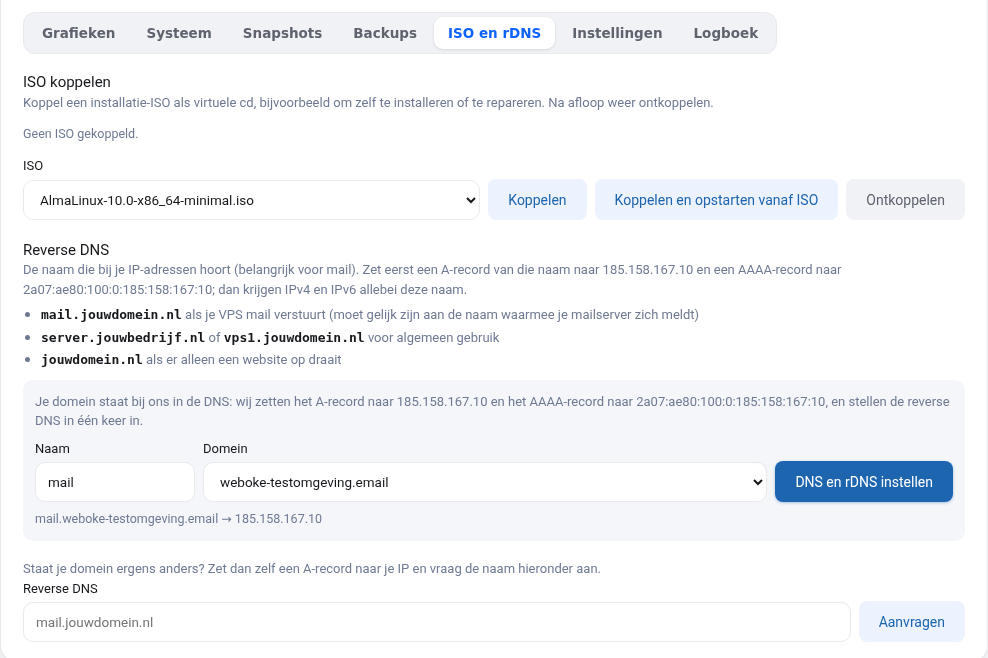988x658 pixels.
Task: Open the Grafieken tab
Action: 79,33
